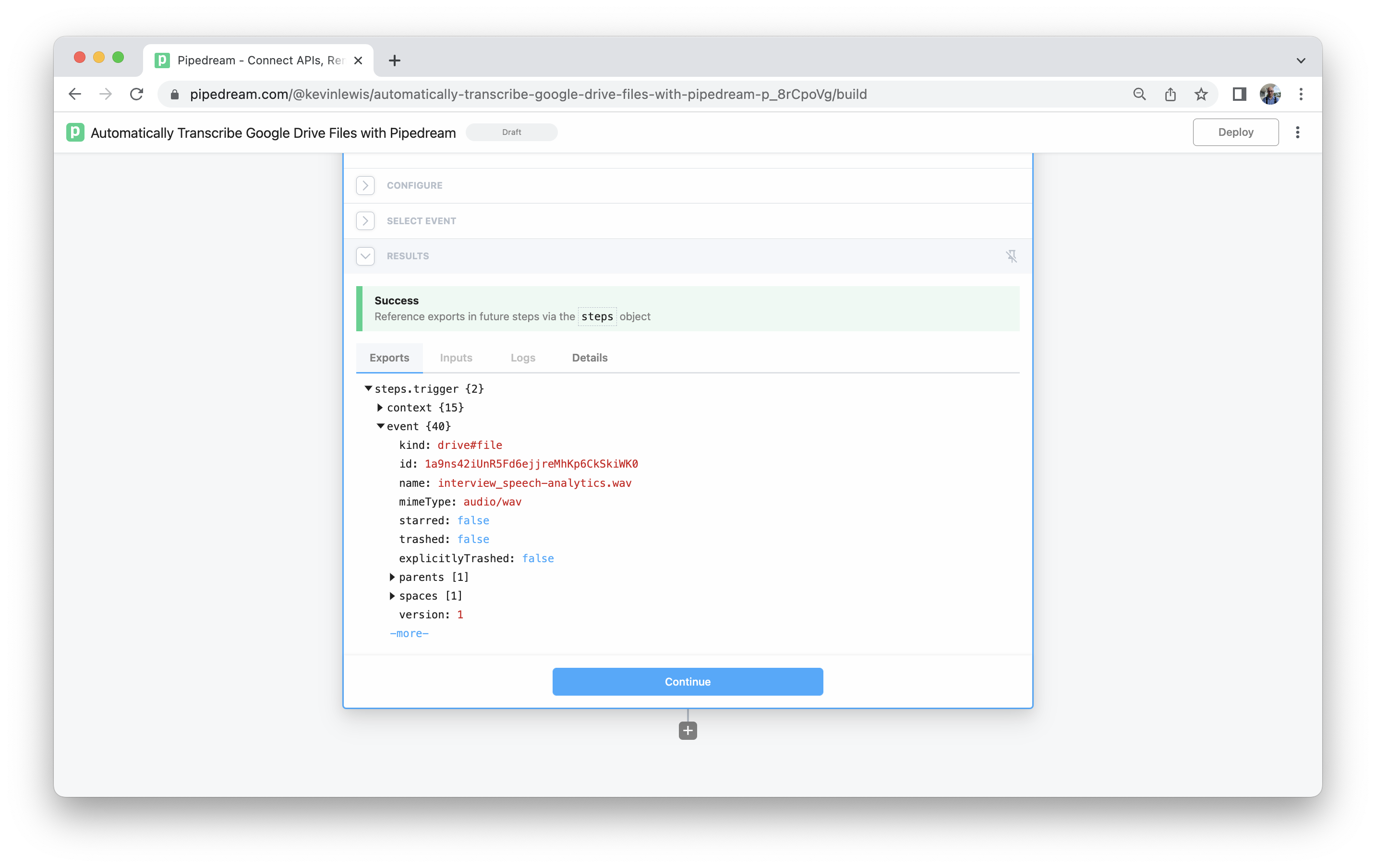This screenshot has width=1376, height=868.
Task: Click the workflow title text
Action: click(273, 133)
